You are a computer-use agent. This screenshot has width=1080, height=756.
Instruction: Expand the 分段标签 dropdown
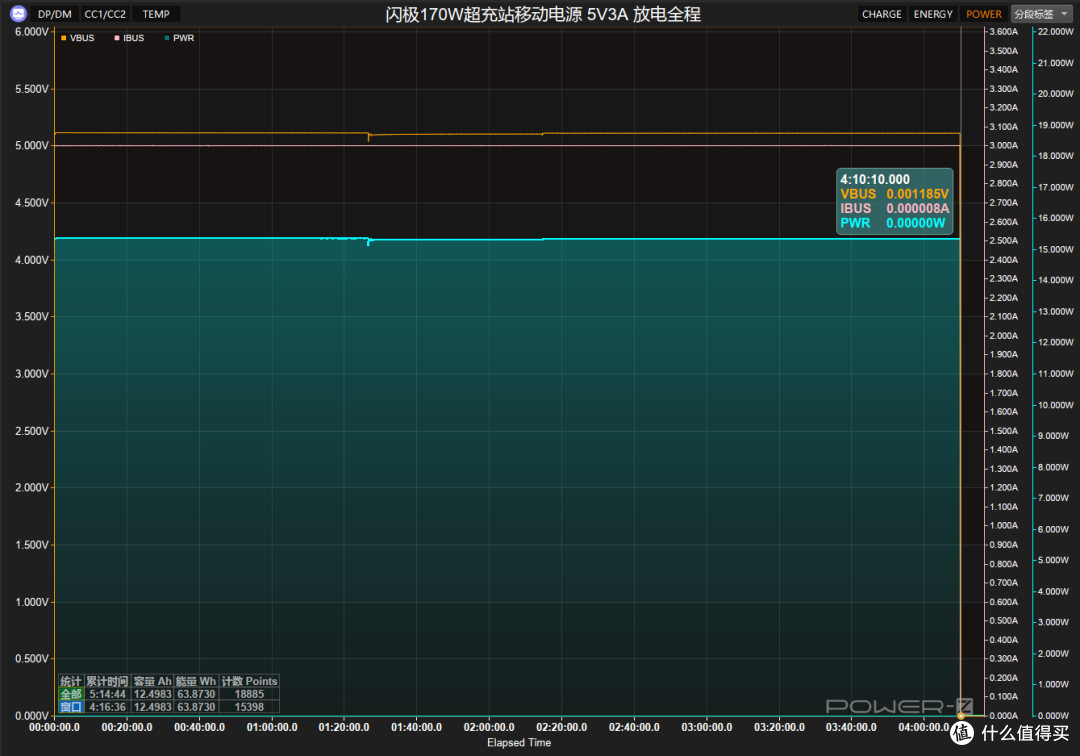(x=1041, y=14)
